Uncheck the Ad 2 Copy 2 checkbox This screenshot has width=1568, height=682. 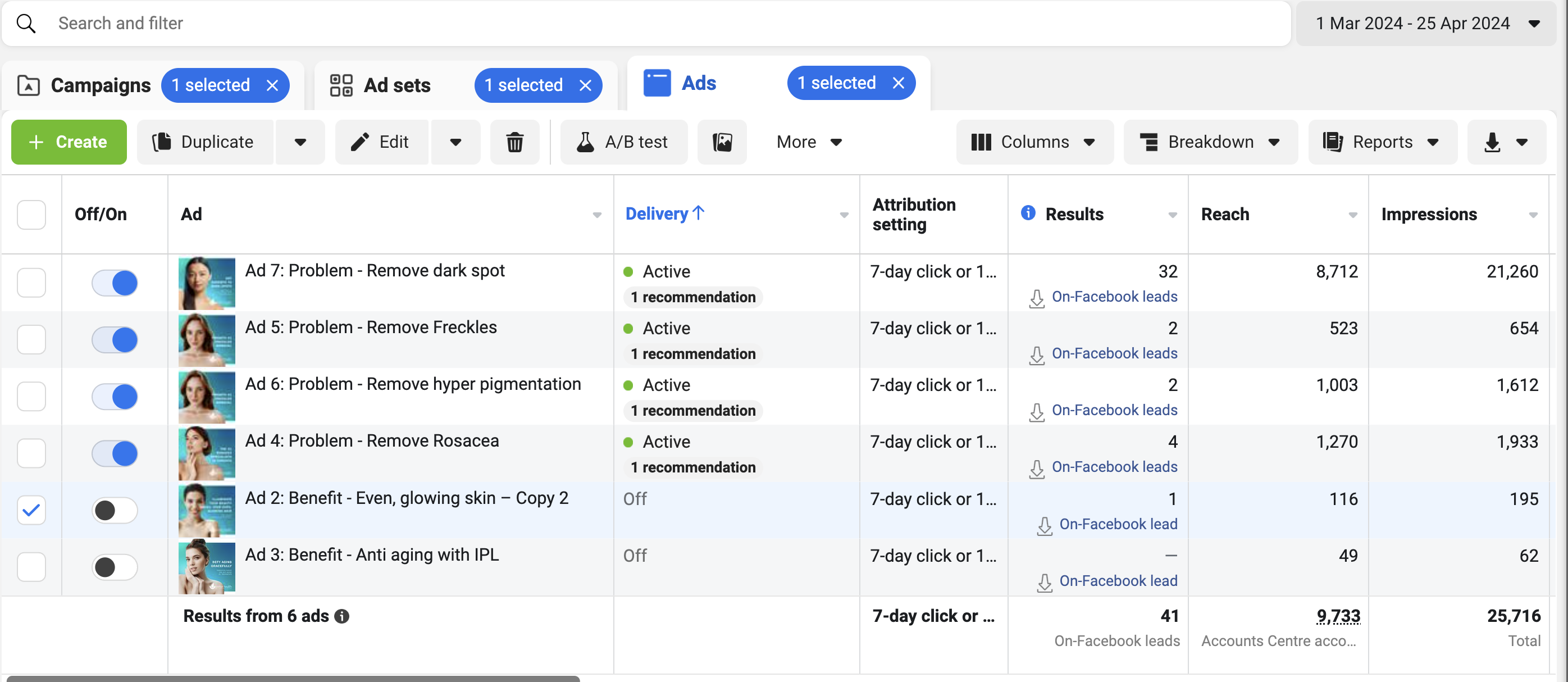[31, 510]
